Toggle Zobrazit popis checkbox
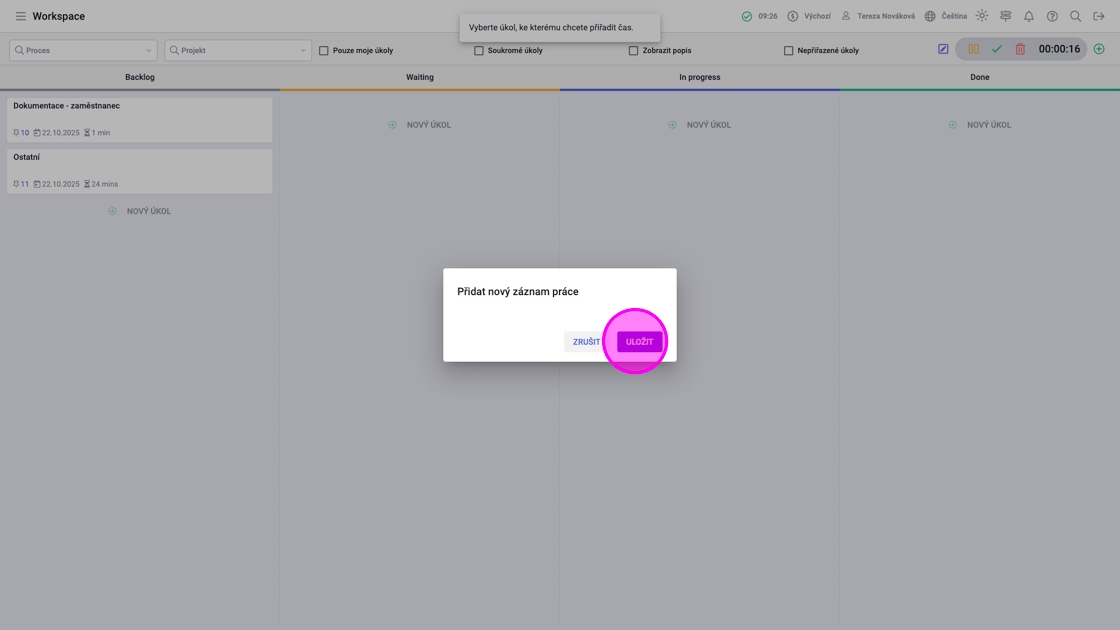The width and height of the screenshot is (1120, 630). (x=633, y=50)
